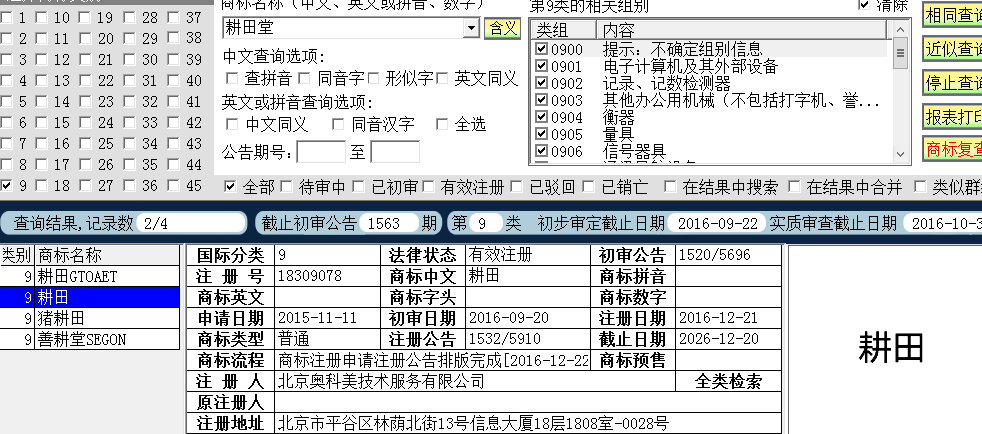Click the 类组 column header
This screenshot has height=434, width=982.
coord(564,29)
